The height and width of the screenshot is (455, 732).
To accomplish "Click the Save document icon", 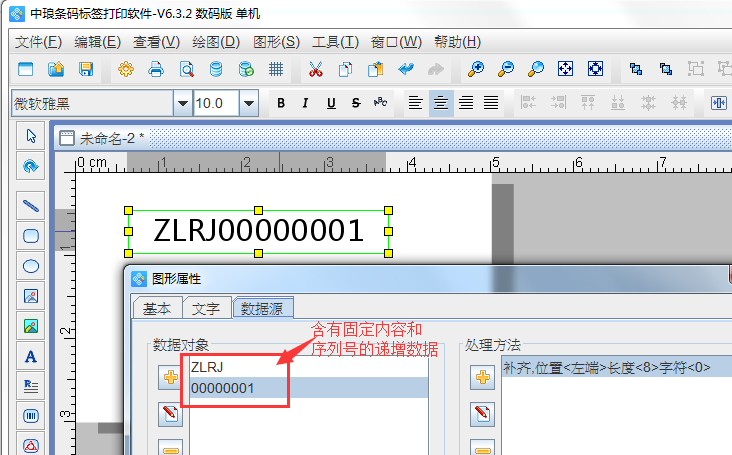I will (x=86, y=69).
